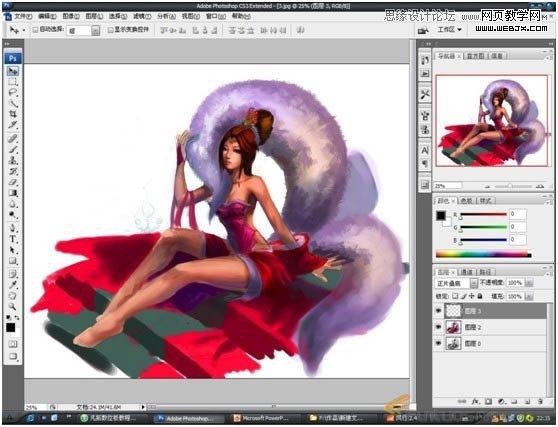This screenshot has width=558, height=427.
Task: Select the History Brush tool
Action: (13, 171)
